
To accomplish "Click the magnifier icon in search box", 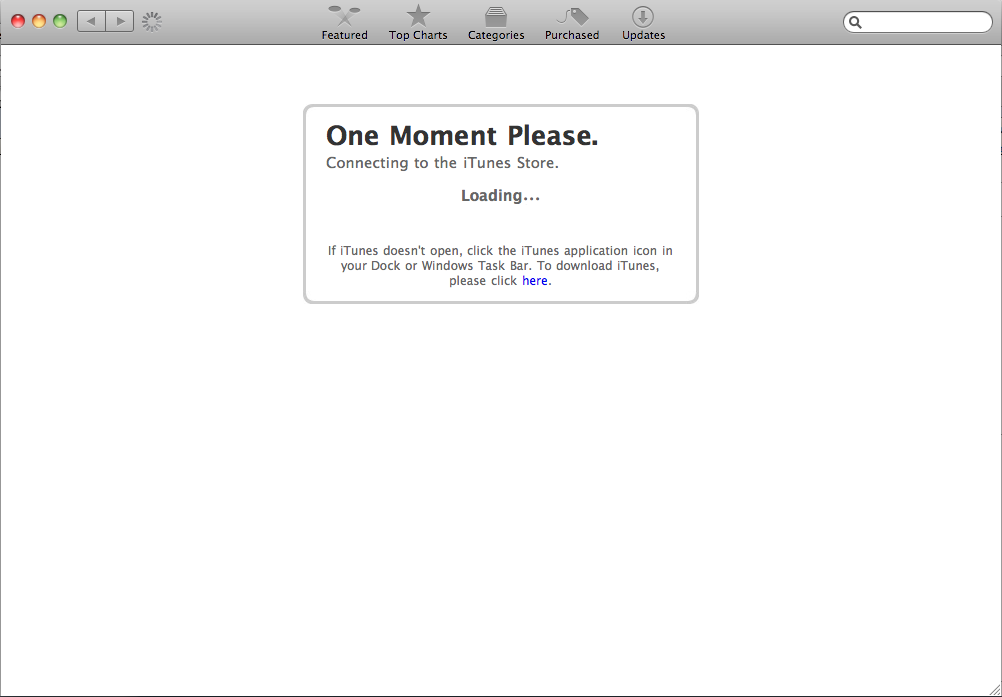I will (x=856, y=23).
